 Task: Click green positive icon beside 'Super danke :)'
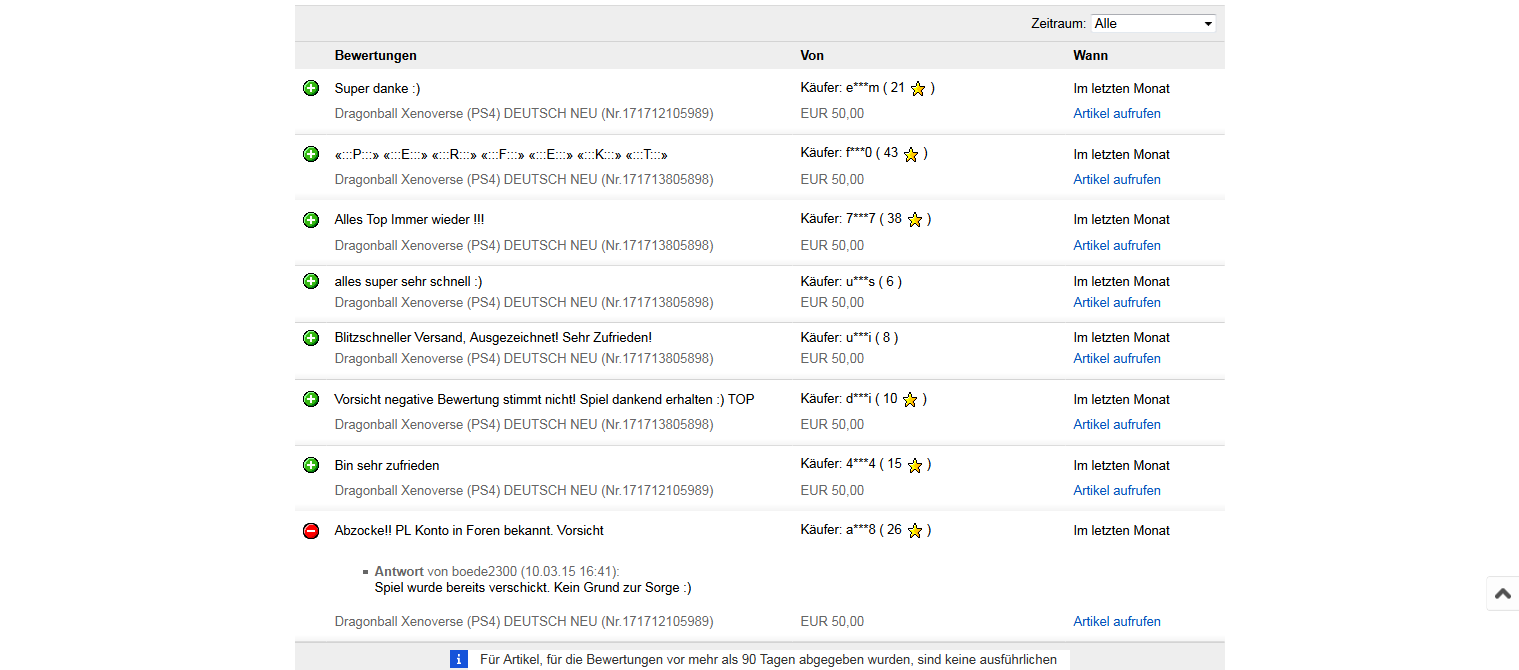pyautogui.click(x=311, y=88)
